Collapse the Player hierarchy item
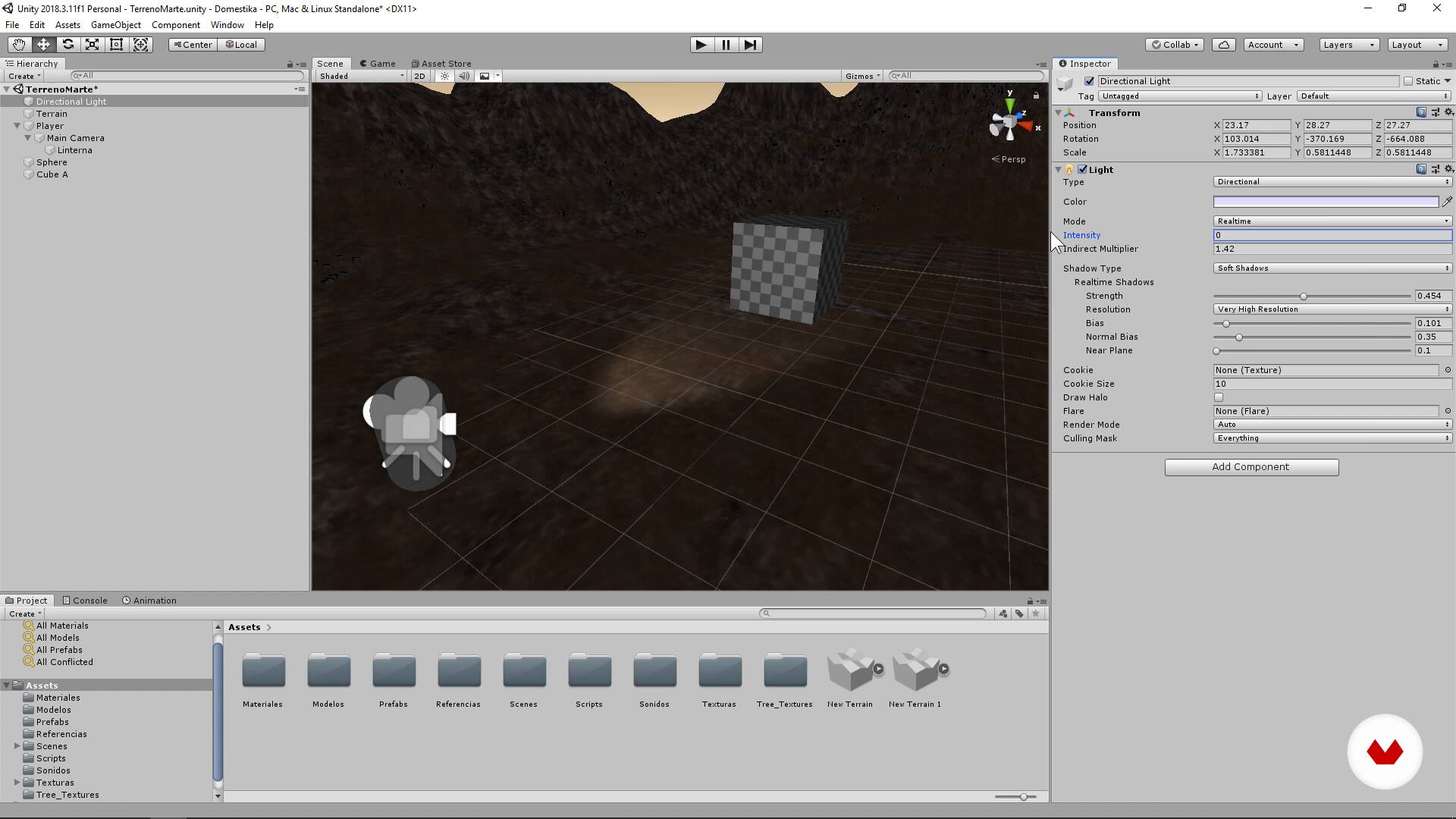 tap(17, 126)
